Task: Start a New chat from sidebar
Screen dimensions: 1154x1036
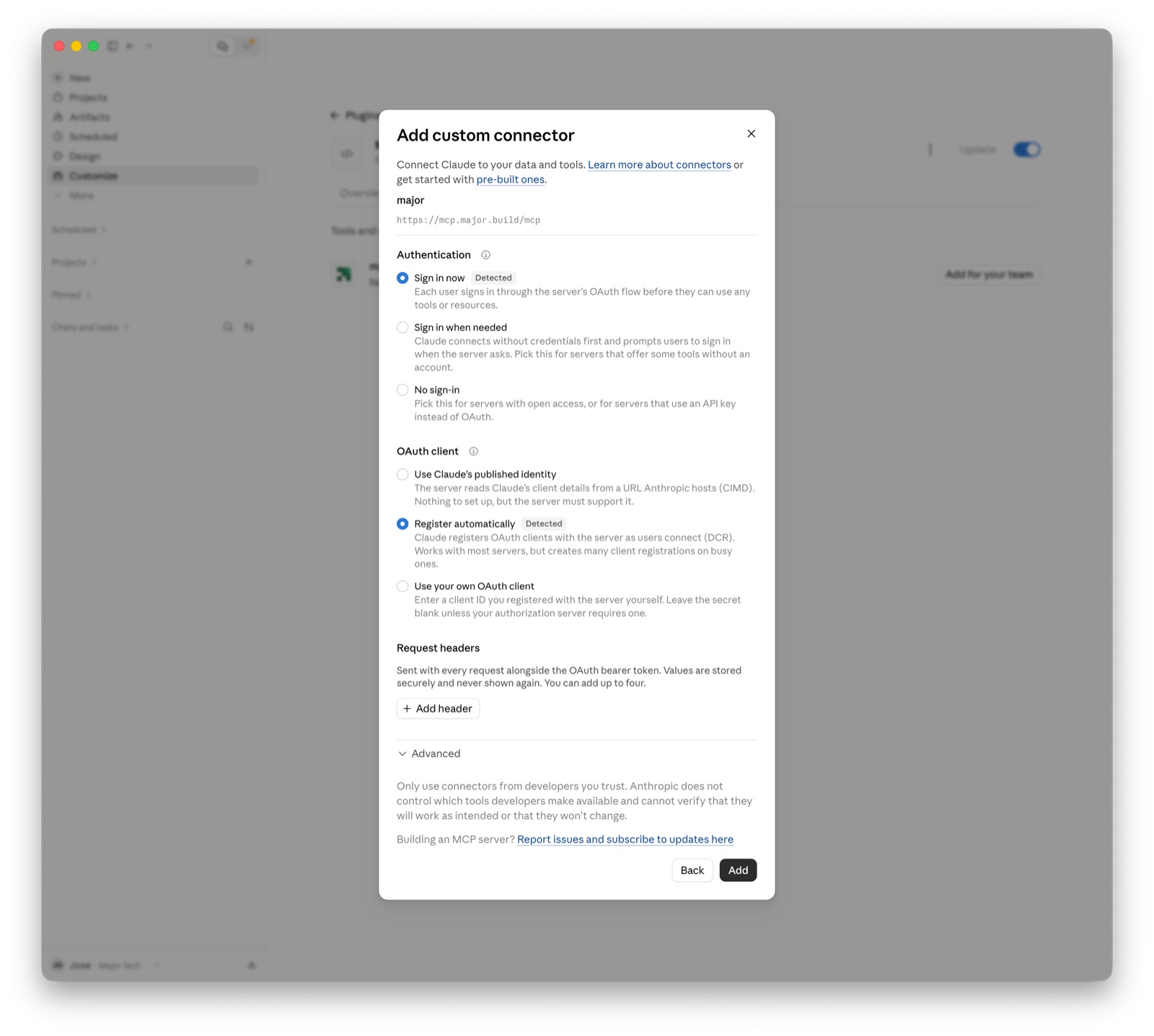Action: pos(154,78)
